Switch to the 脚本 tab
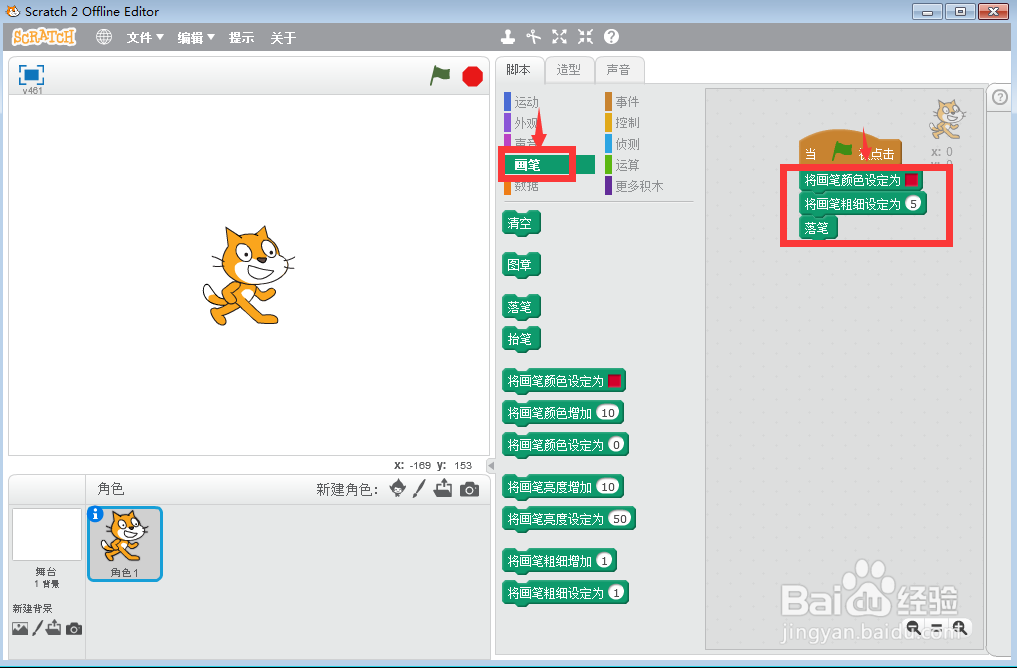The image size is (1017, 668). (x=518, y=70)
